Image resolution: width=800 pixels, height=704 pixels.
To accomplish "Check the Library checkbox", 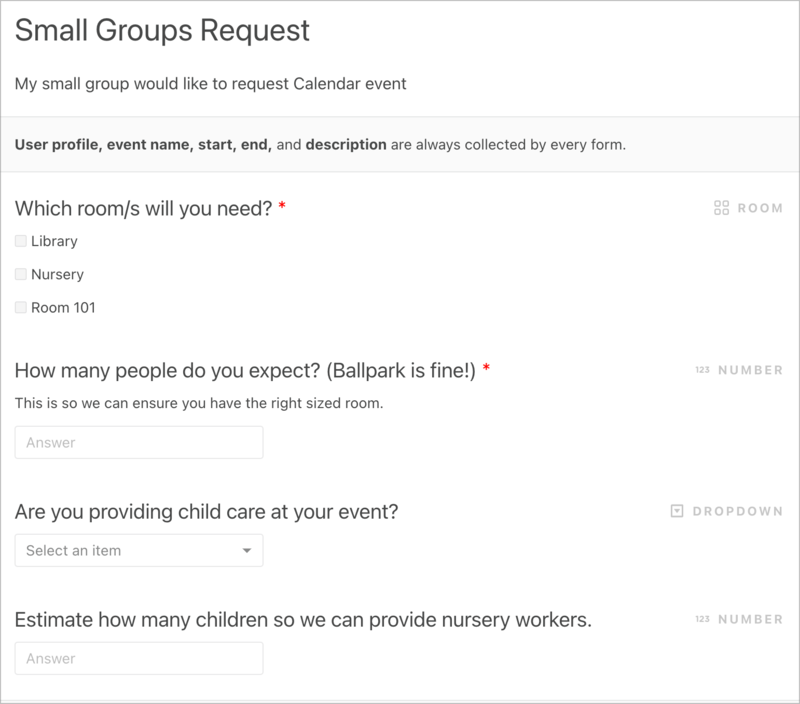I will [x=20, y=240].
